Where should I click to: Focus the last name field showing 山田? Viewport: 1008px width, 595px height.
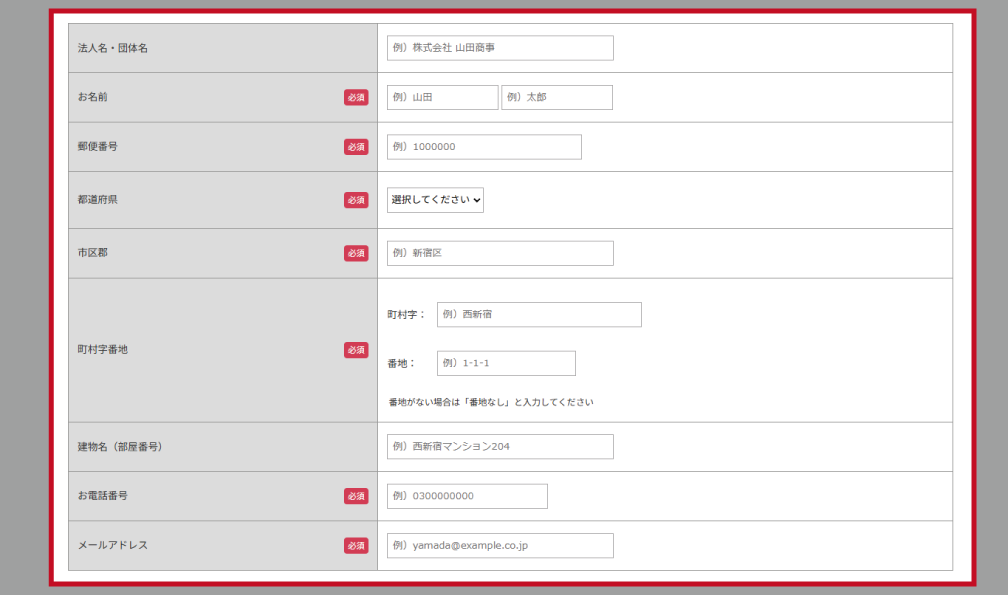click(442, 97)
